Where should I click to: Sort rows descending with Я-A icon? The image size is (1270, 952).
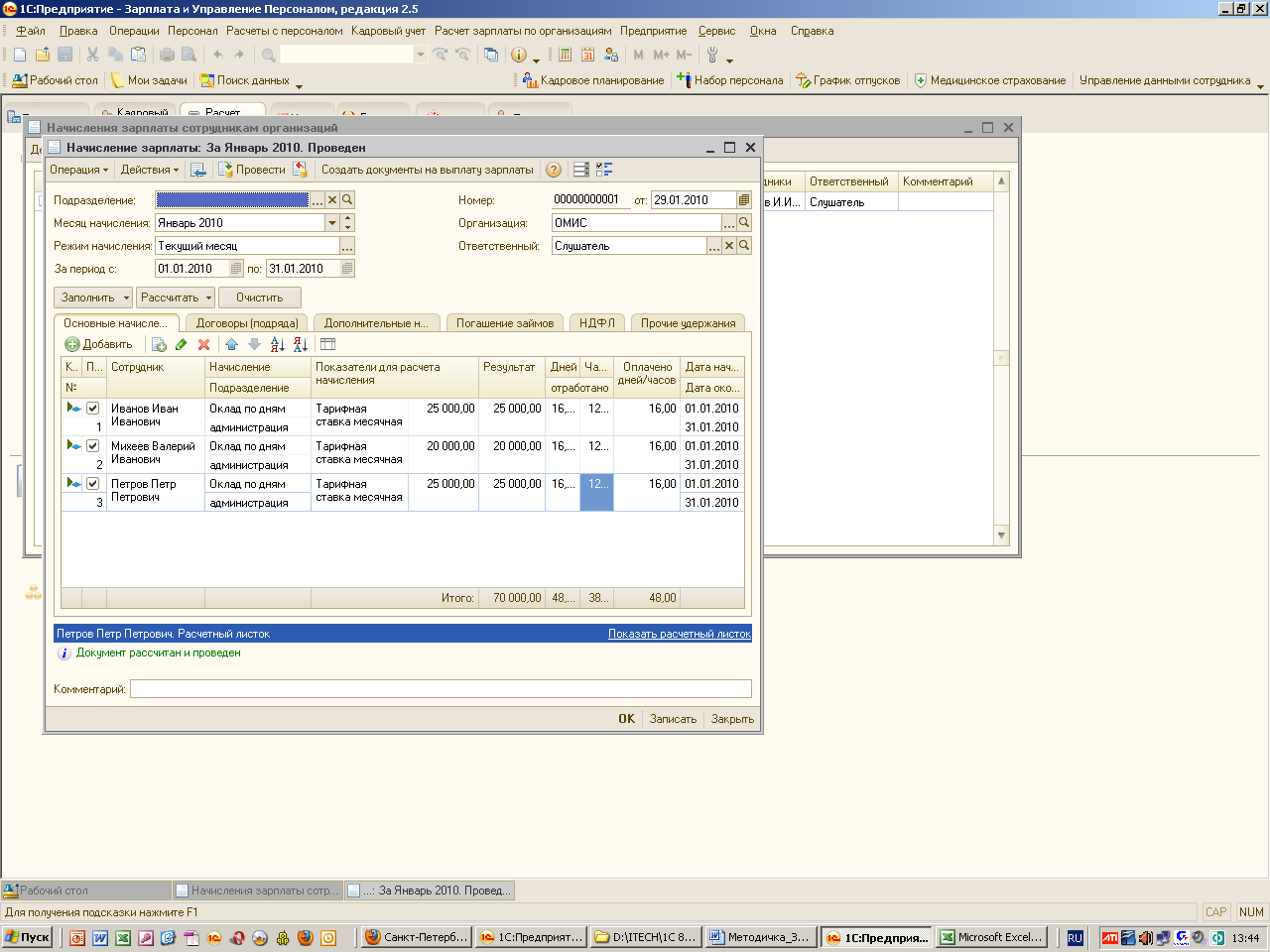point(301,344)
